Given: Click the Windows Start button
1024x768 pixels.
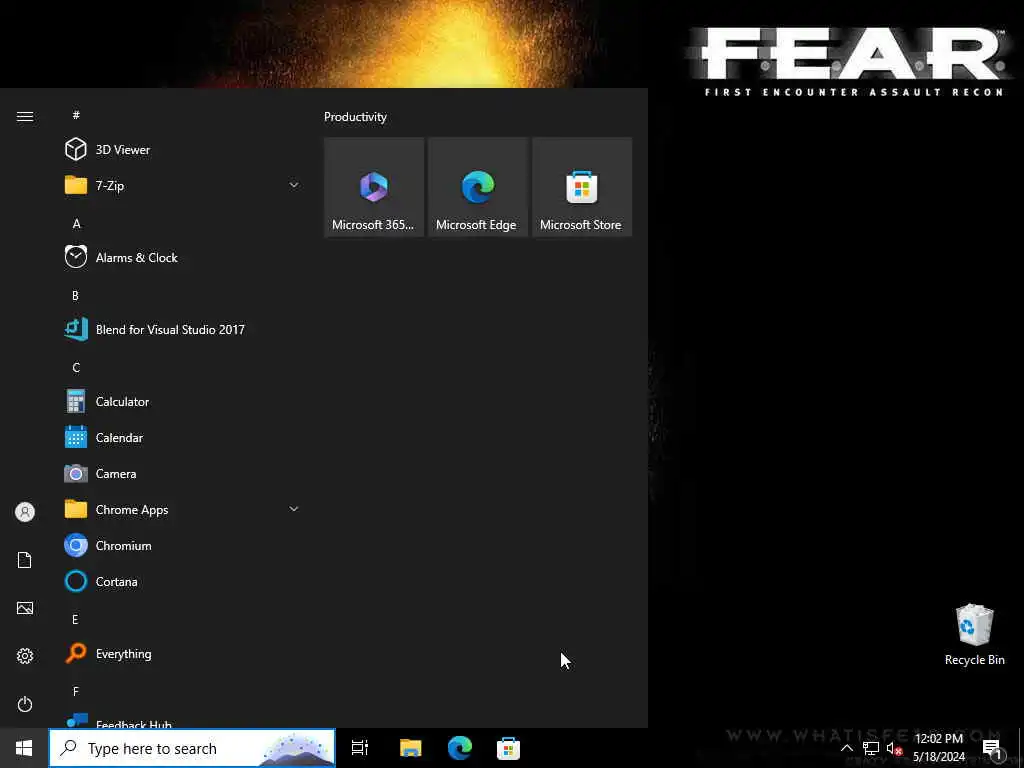Looking at the screenshot, I should (24, 748).
